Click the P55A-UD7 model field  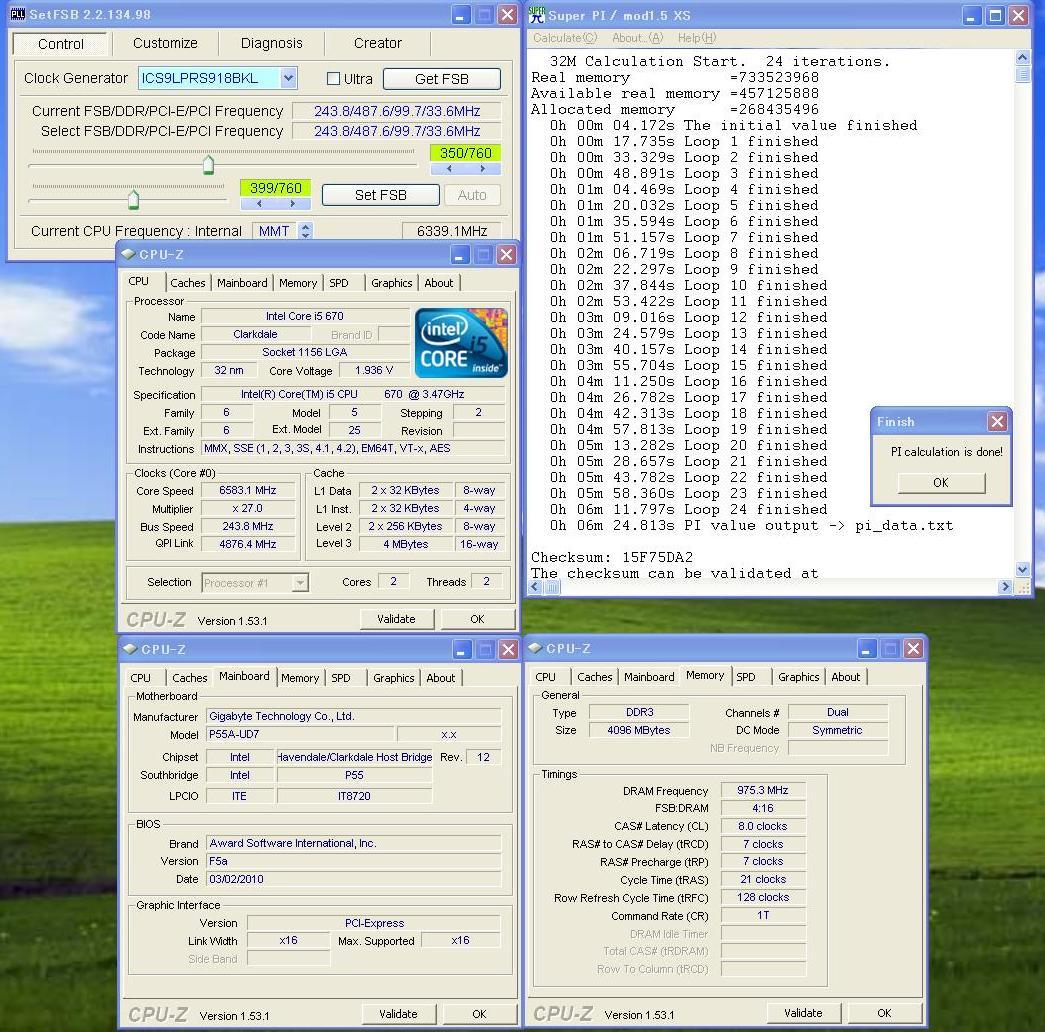click(x=300, y=734)
